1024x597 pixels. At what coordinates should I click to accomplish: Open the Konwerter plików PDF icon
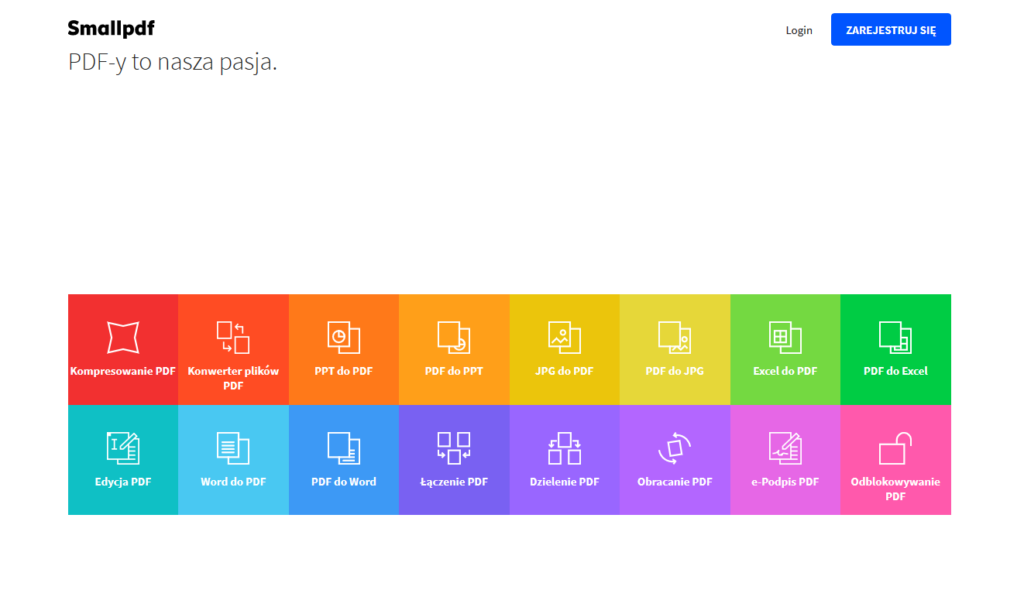tap(233, 337)
